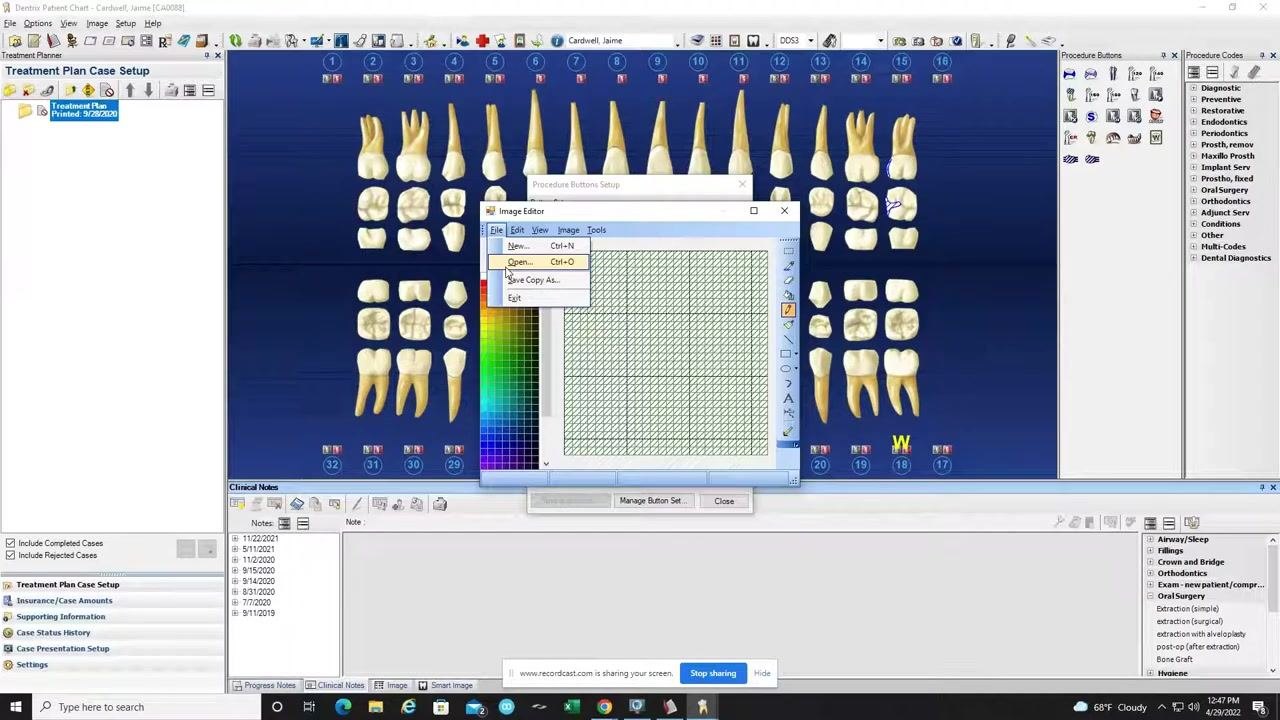Collapse the Oral Surgery note templates group
The height and width of the screenshot is (720, 1280).
click(1150, 596)
